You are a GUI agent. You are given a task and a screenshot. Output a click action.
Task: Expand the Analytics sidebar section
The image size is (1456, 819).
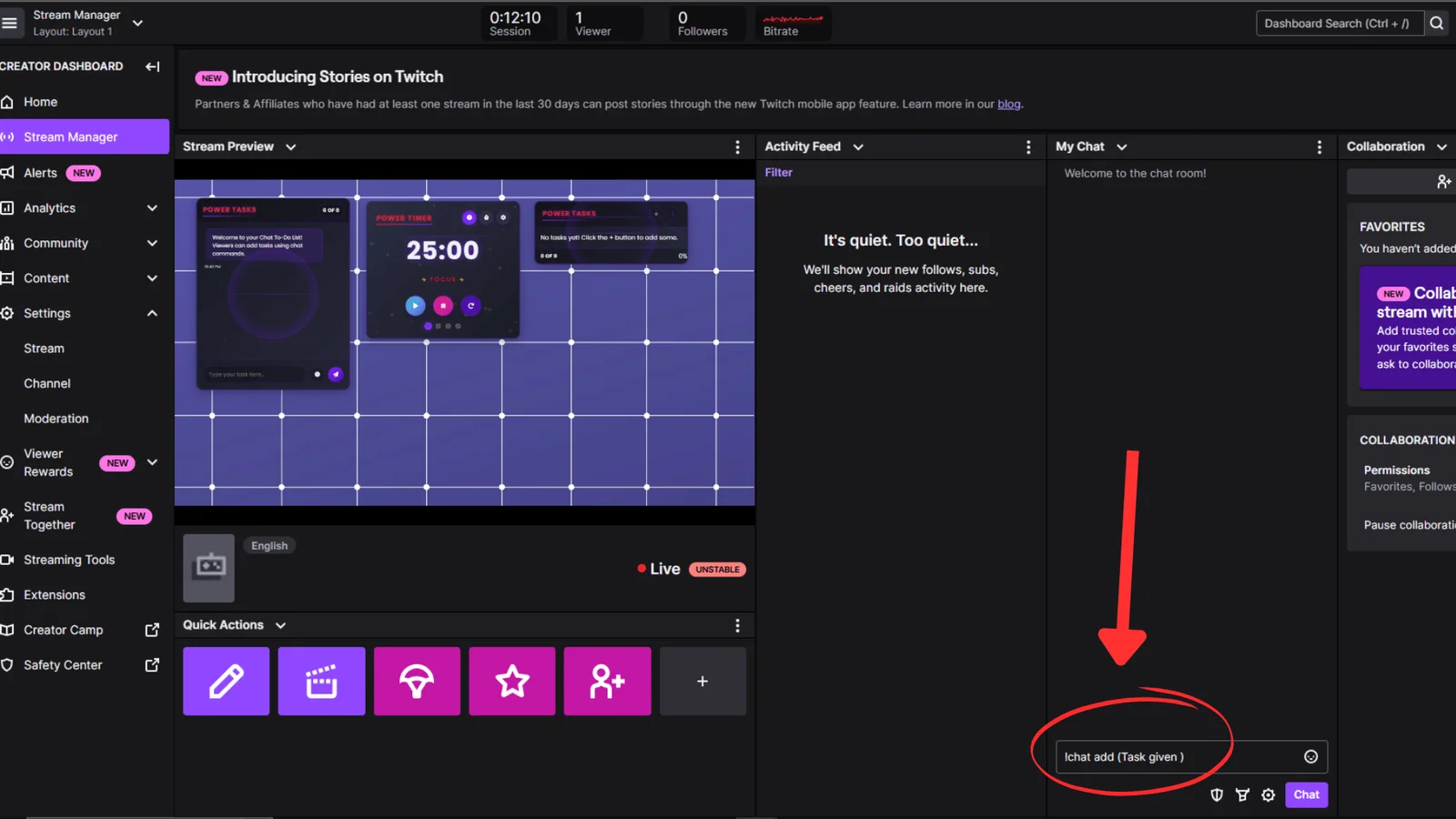(x=152, y=208)
